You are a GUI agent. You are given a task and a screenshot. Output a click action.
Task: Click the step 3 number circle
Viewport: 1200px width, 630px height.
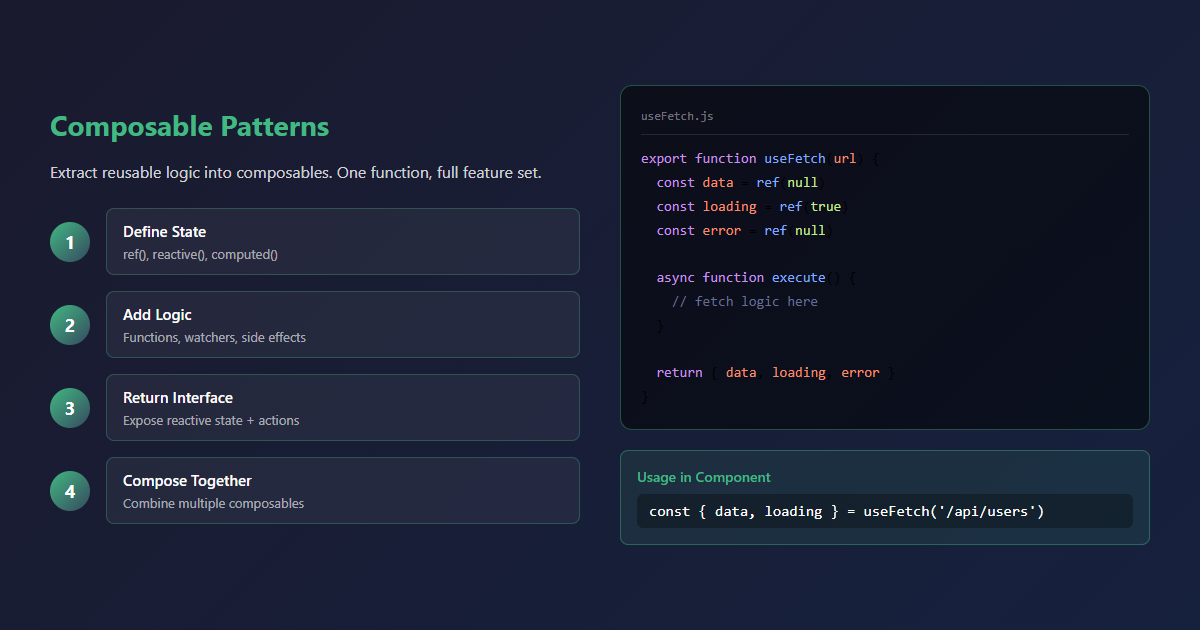click(x=70, y=408)
